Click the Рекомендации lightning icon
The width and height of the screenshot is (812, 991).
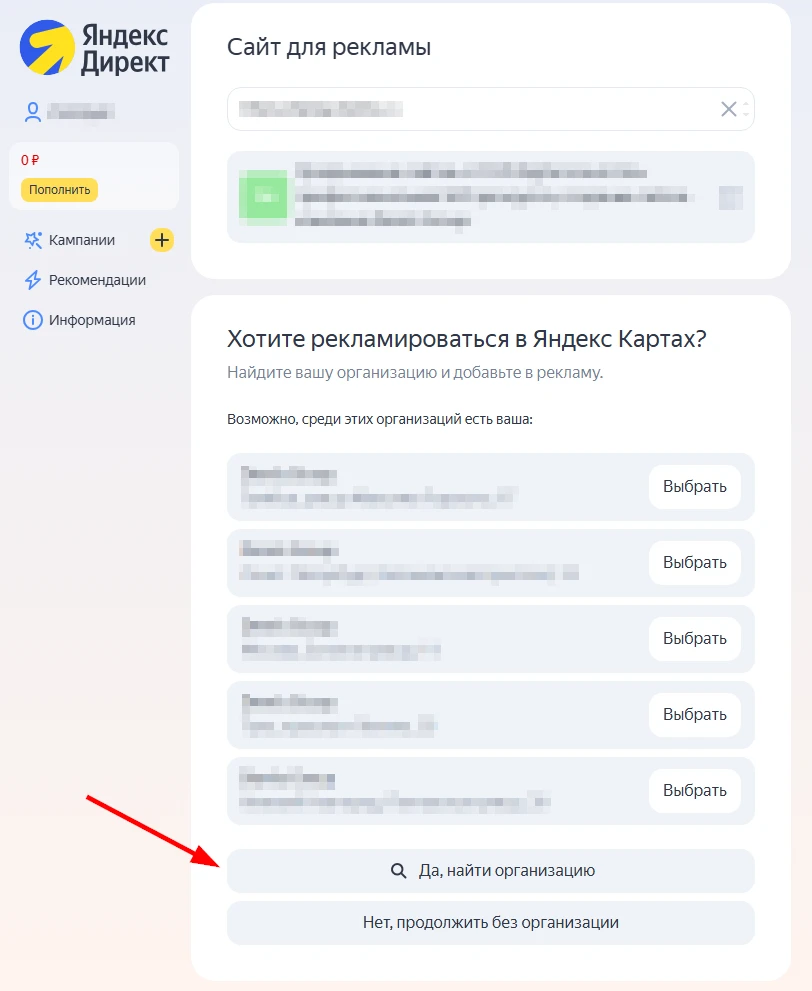point(33,280)
